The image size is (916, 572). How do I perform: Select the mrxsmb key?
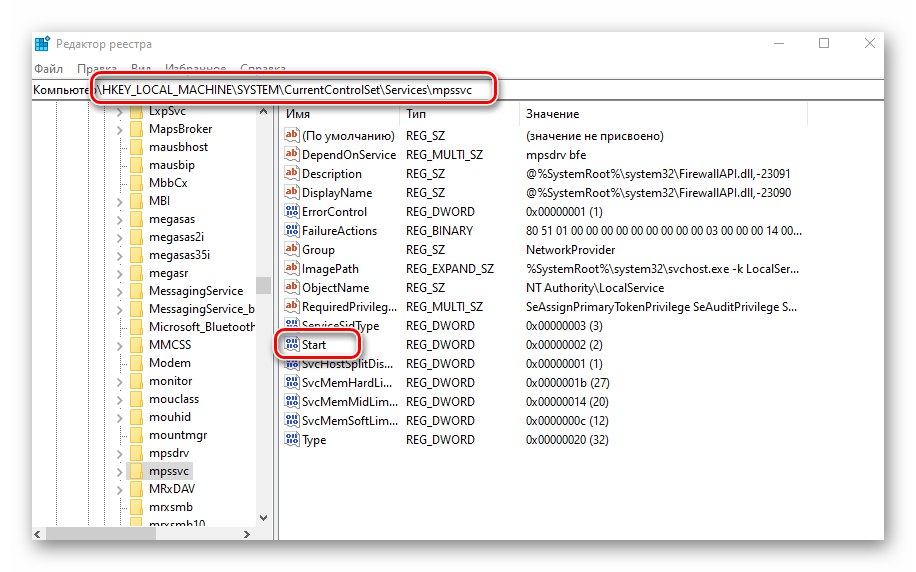click(x=171, y=507)
